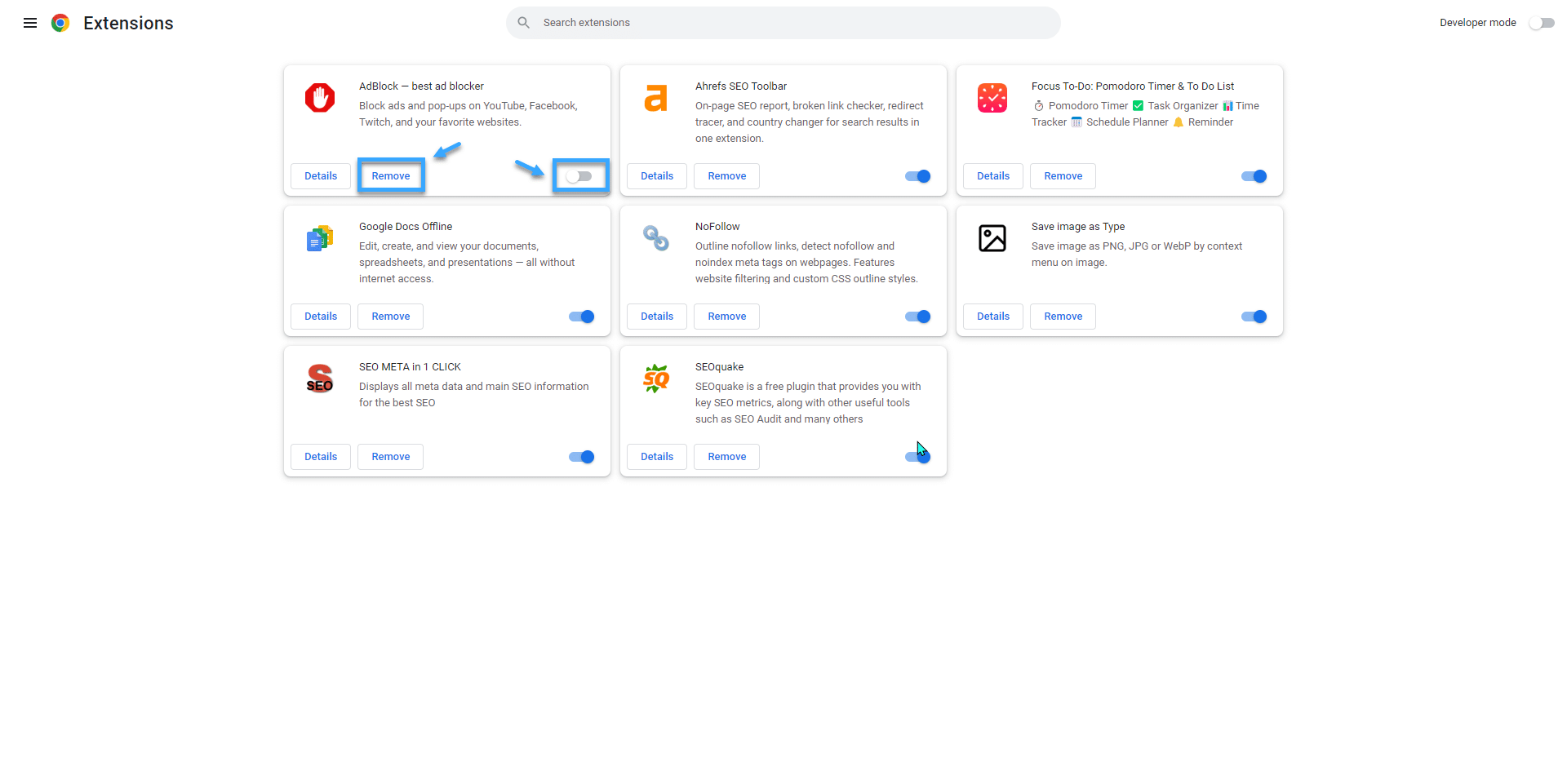Viewport: 1567px width, 784px height.
Task: Enable Developer mode switch
Action: click(x=1542, y=23)
